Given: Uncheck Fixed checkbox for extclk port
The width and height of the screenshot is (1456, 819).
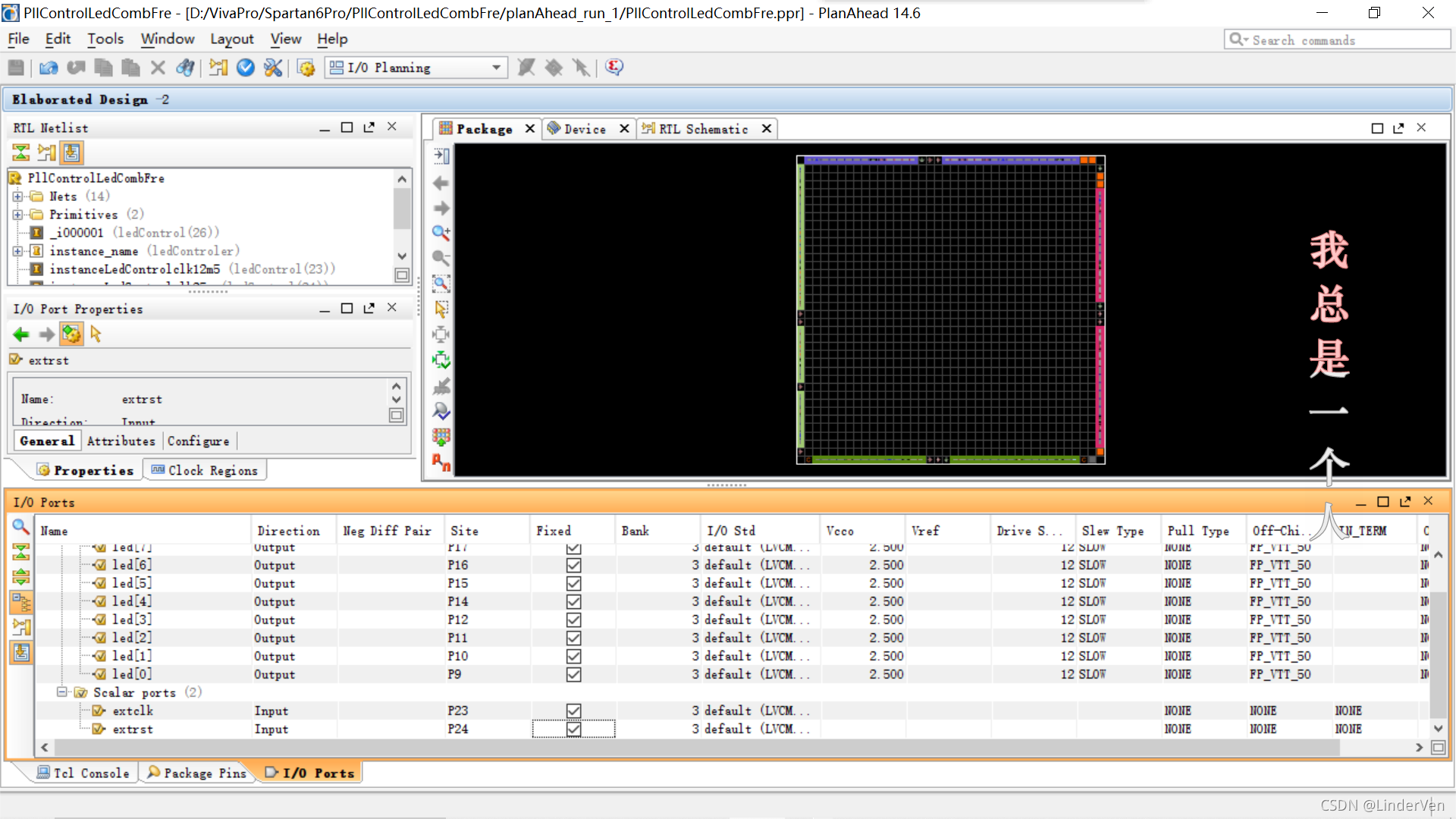Looking at the screenshot, I should [574, 711].
